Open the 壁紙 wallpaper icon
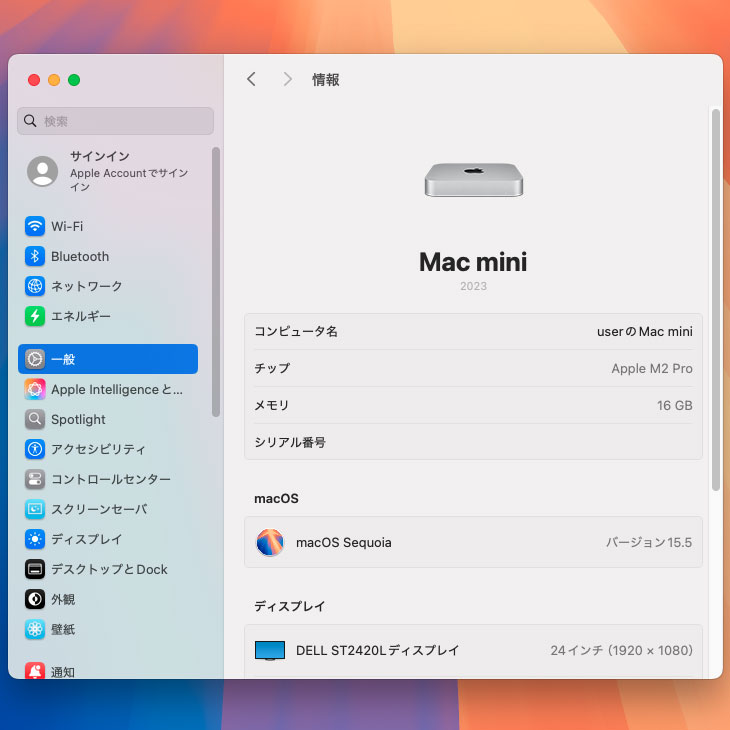The width and height of the screenshot is (730, 730). [35, 629]
